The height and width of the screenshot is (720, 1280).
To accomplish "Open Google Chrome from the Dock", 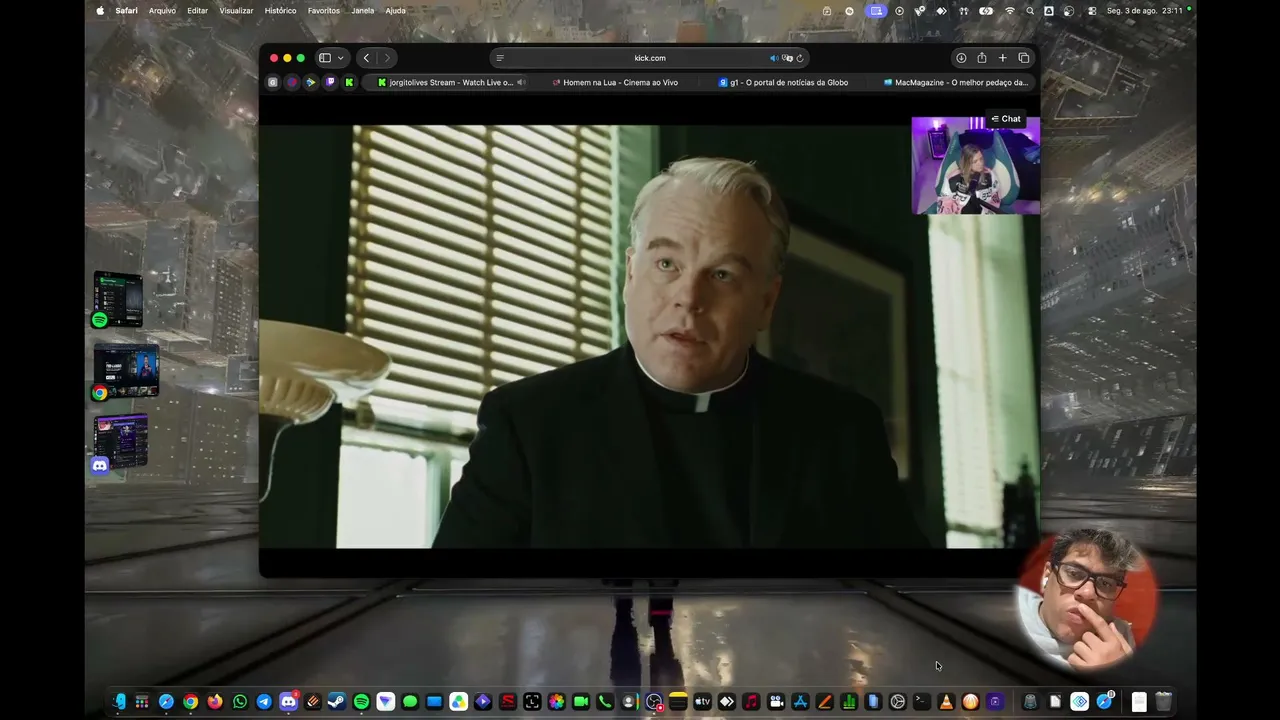I will coord(191,702).
